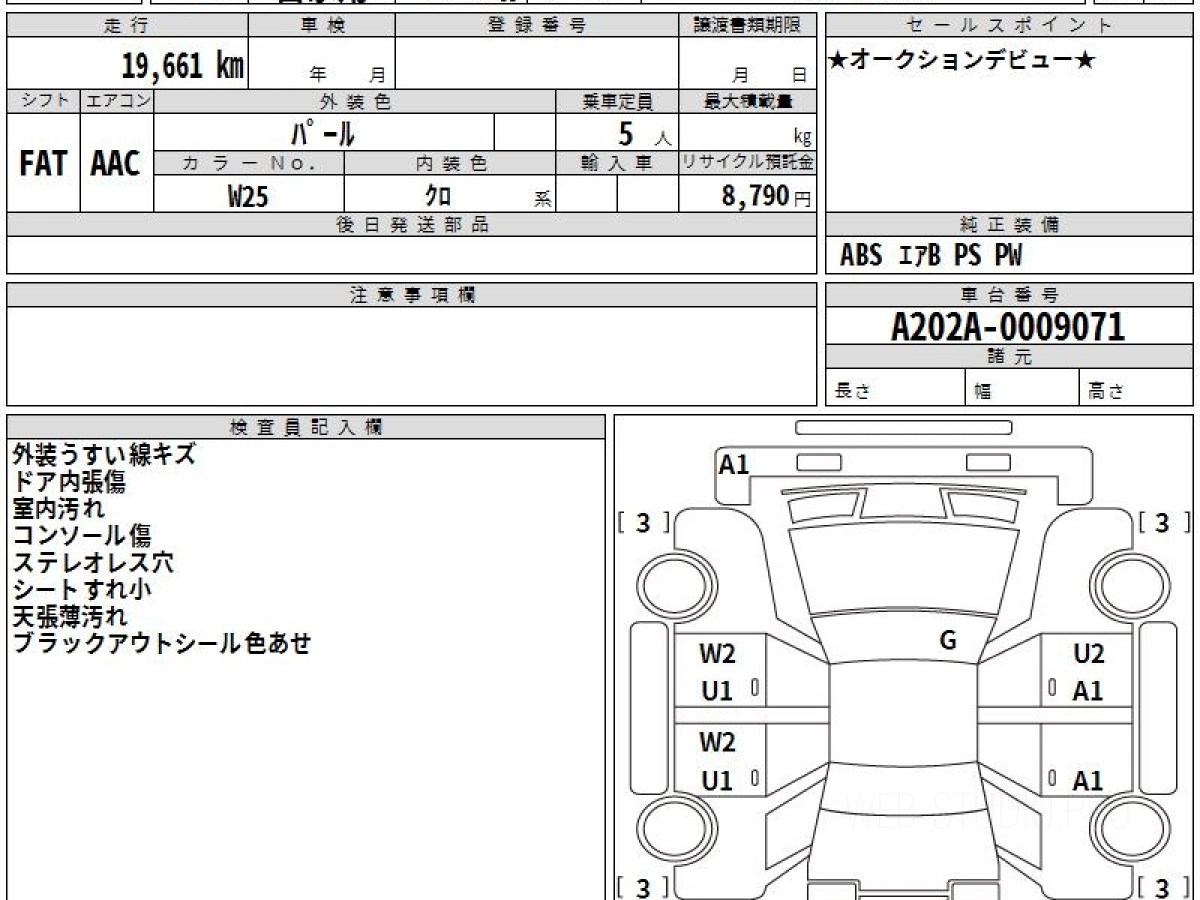
Task: Click the W25 color number value
Action: [248, 196]
